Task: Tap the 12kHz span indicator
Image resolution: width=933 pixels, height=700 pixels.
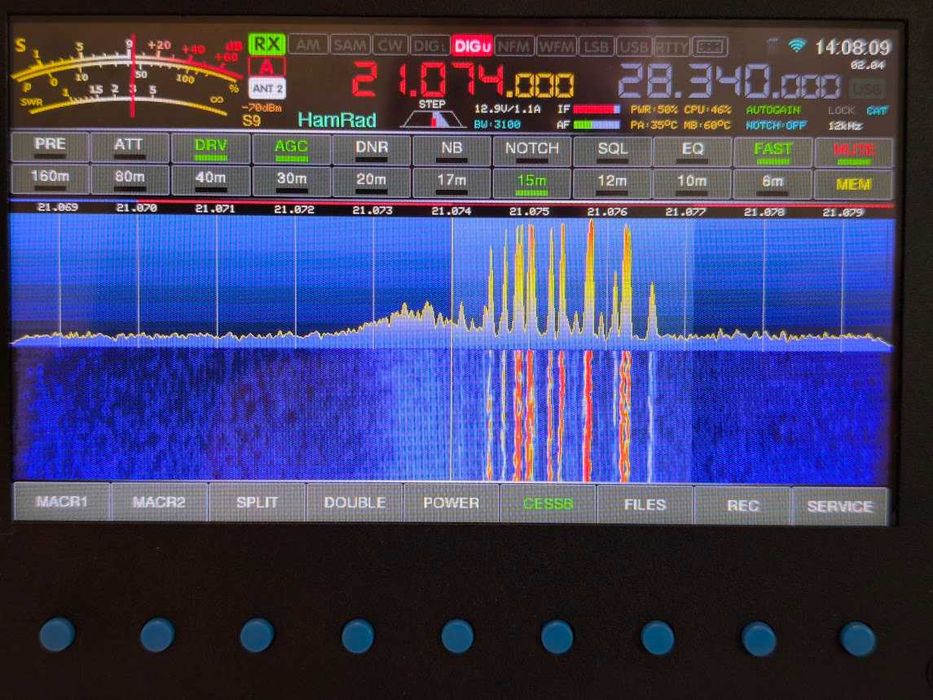Action: [x=844, y=126]
